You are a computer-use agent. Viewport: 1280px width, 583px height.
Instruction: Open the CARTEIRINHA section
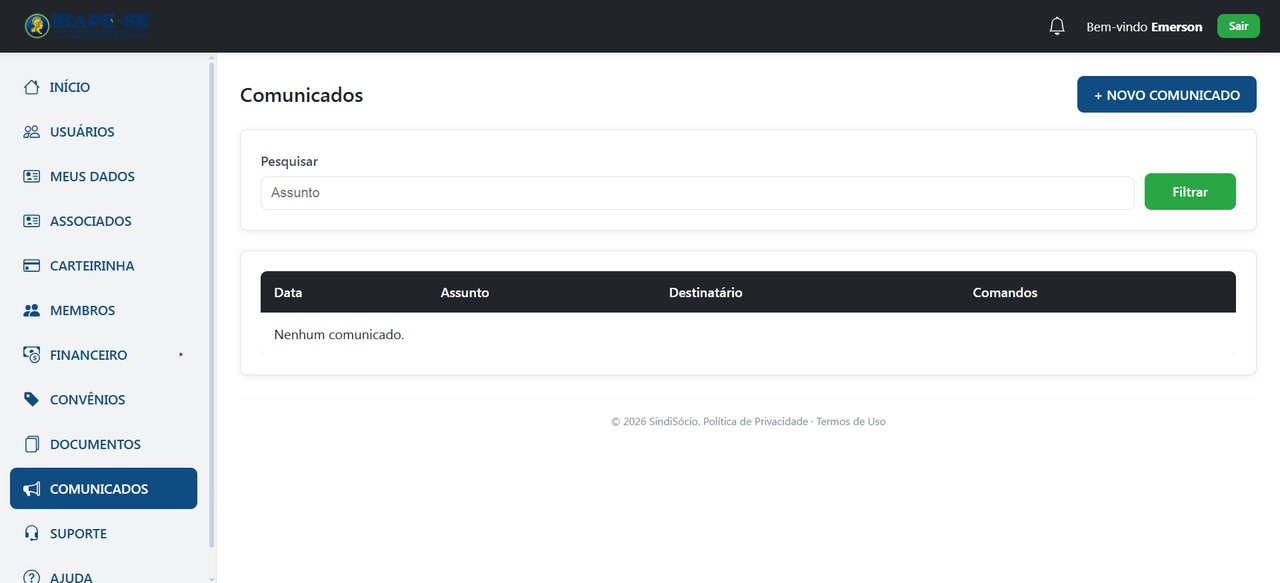[x=104, y=266]
